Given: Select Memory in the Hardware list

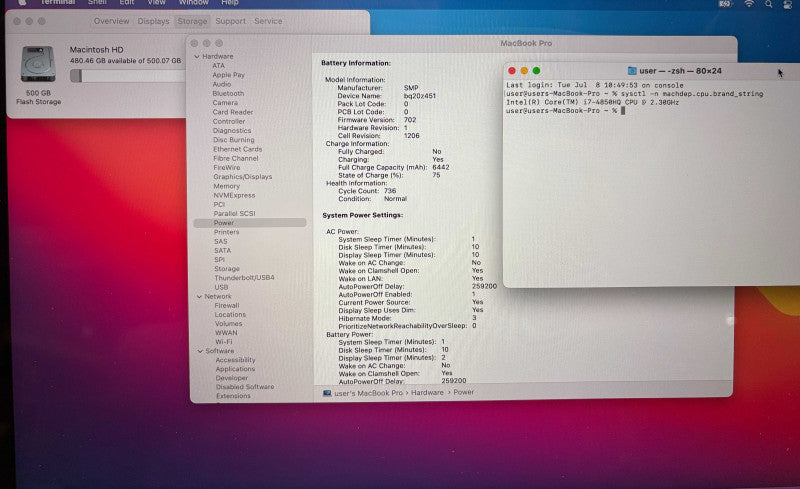Looking at the screenshot, I should pyautogui.click(x=227, y=186).
